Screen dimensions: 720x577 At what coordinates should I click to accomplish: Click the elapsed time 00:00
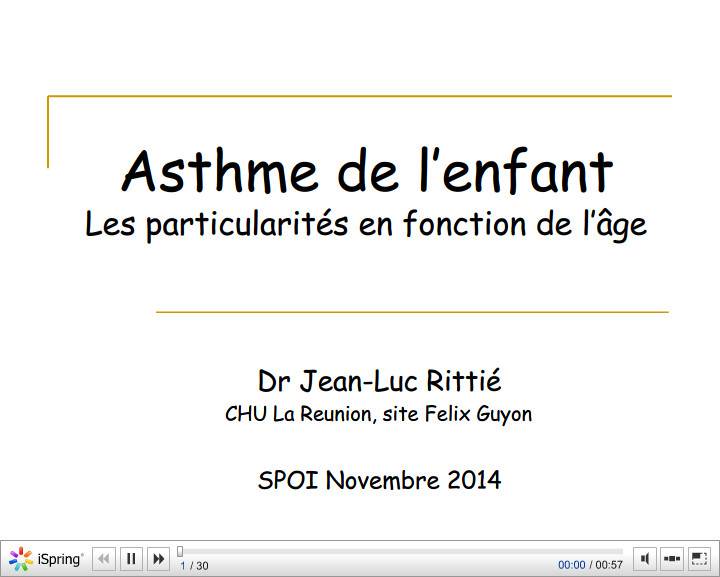[571, 566]
